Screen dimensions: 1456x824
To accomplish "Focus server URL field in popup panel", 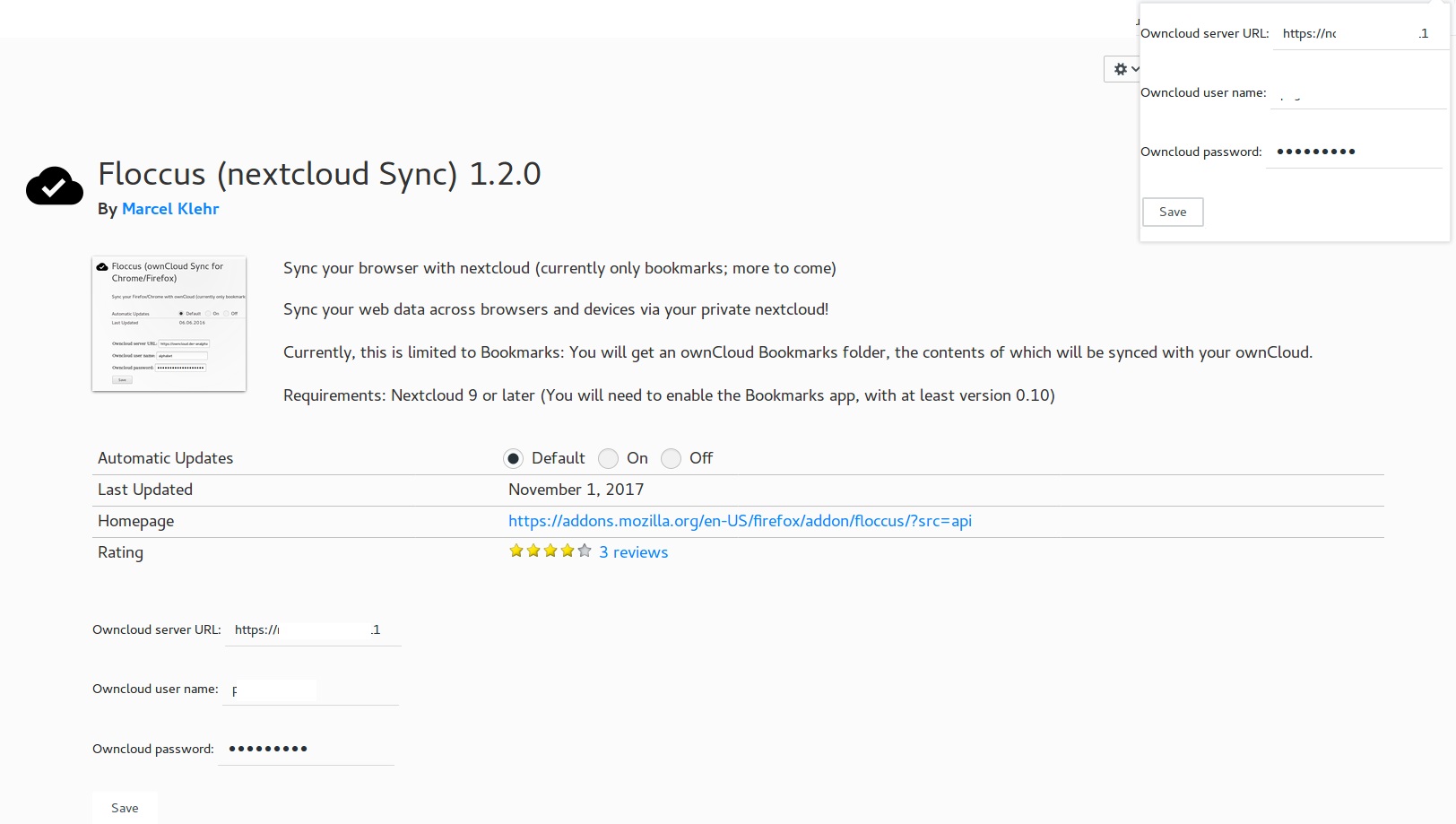I will click(x=1359, y=34).
